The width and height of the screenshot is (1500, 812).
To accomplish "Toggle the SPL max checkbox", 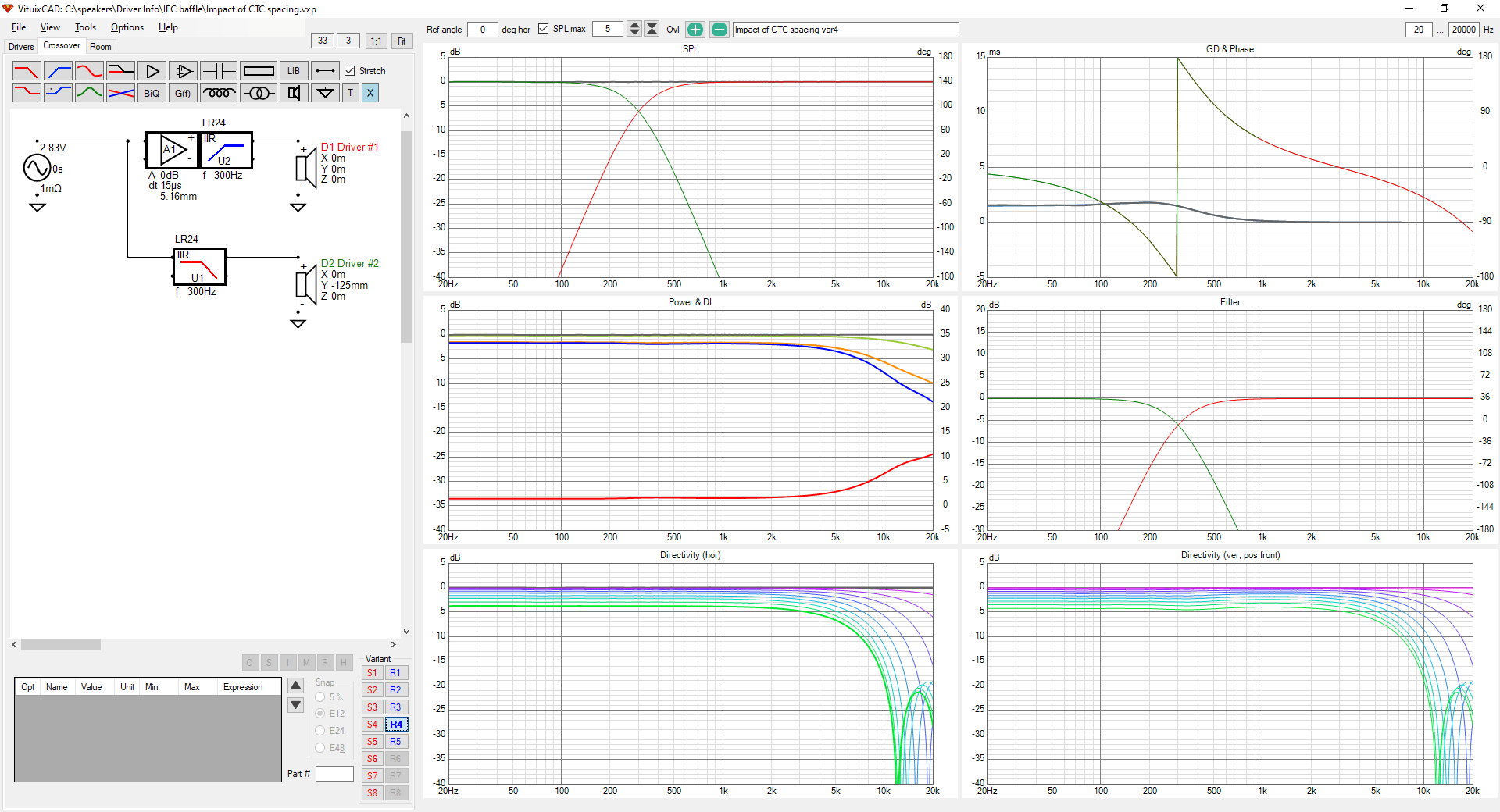I will tap(544, 29).
